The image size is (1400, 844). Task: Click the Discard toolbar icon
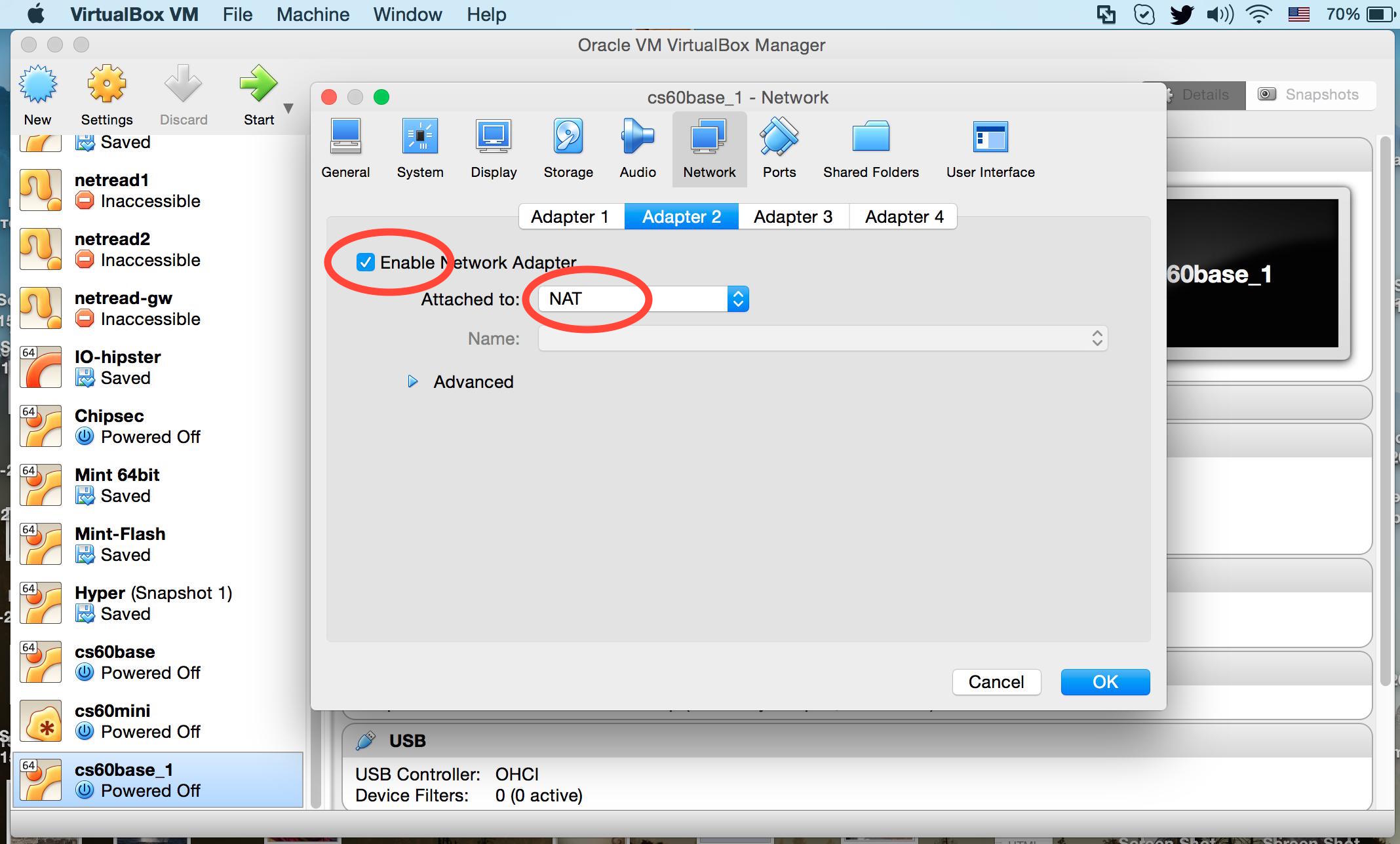click(183, 84)
